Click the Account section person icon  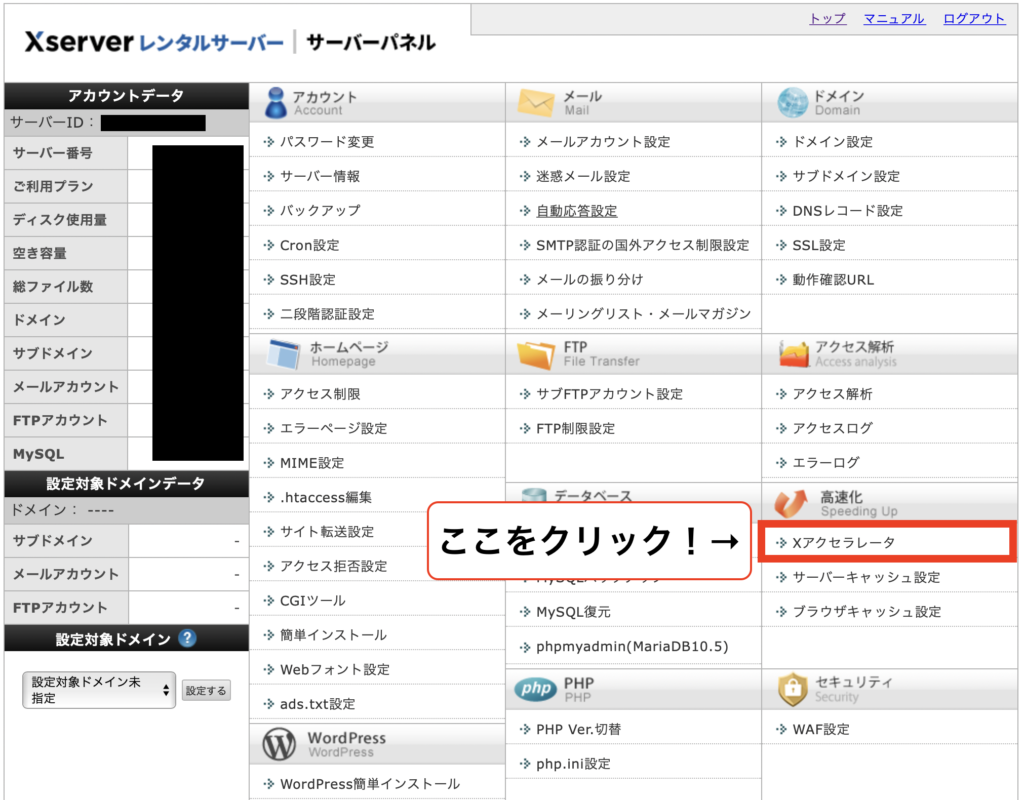coord(276,103)
